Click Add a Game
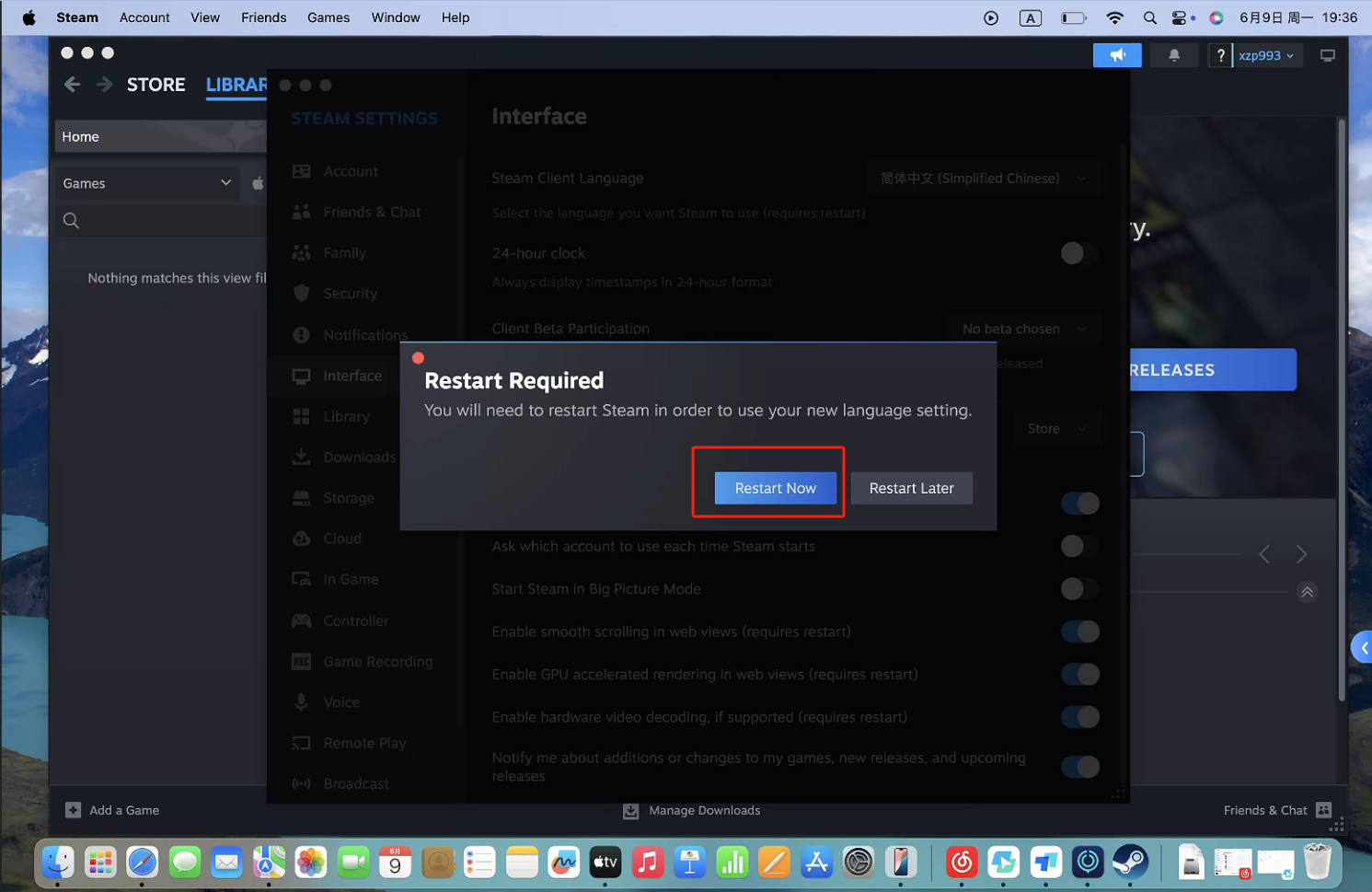Screen dimensions: 1372x892 tap(112, 810)
